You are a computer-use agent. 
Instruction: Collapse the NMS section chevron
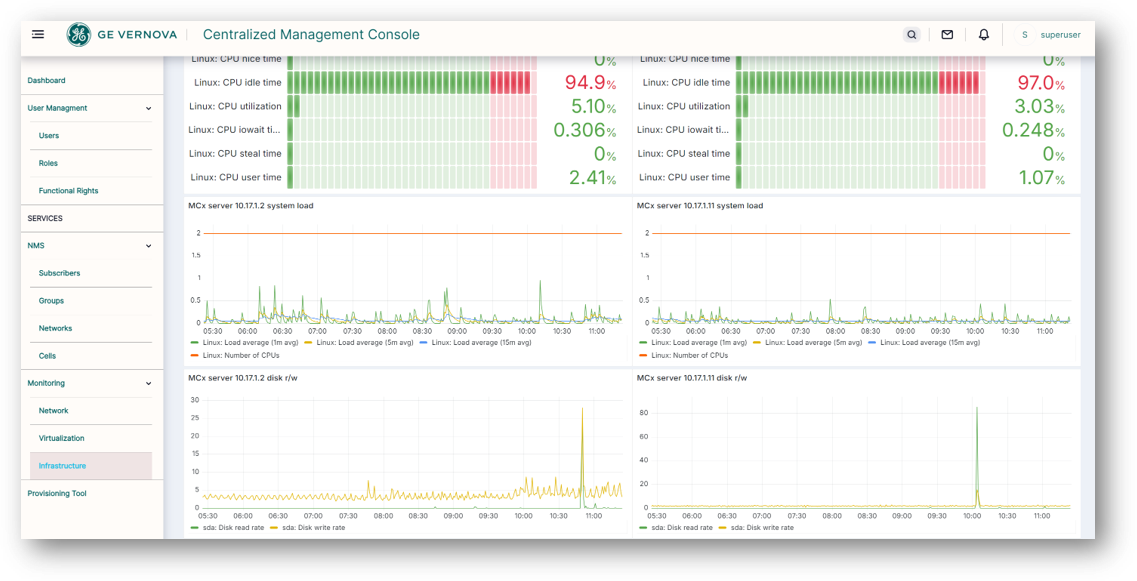[148, 246]
